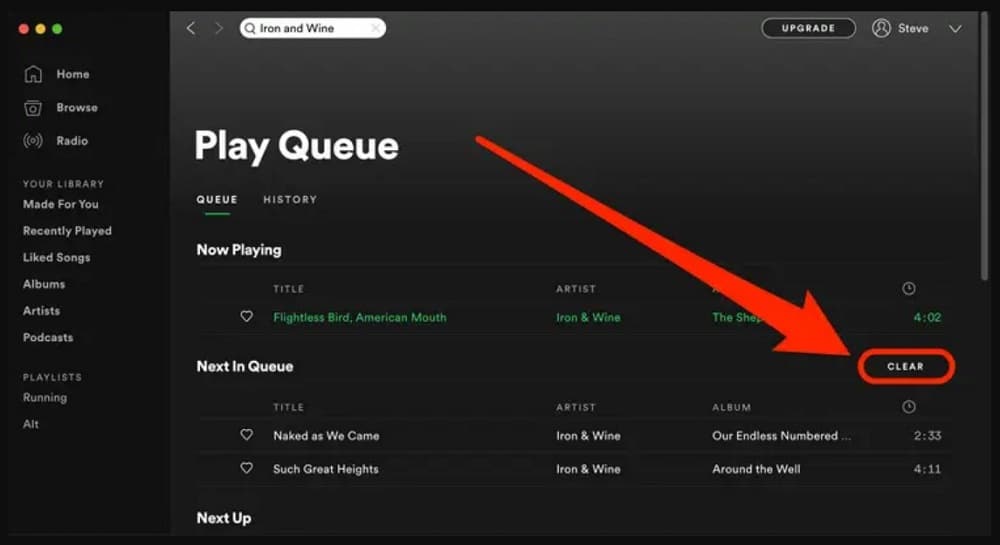Like Flightless Bird, American Mouth with heart
The height and width of the screenshot is (545, 1000).
click(246, 316)
